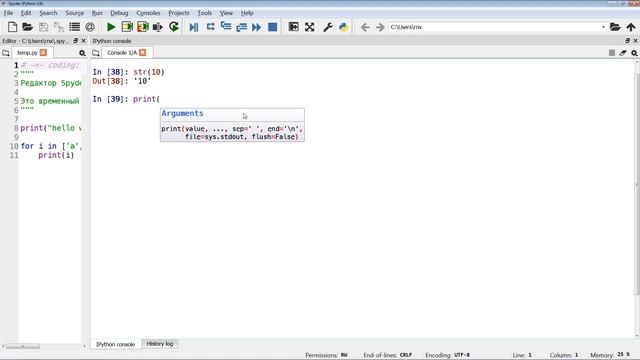Stop console execution gray square icon
640x360 pixels.
tap(611, 53)
